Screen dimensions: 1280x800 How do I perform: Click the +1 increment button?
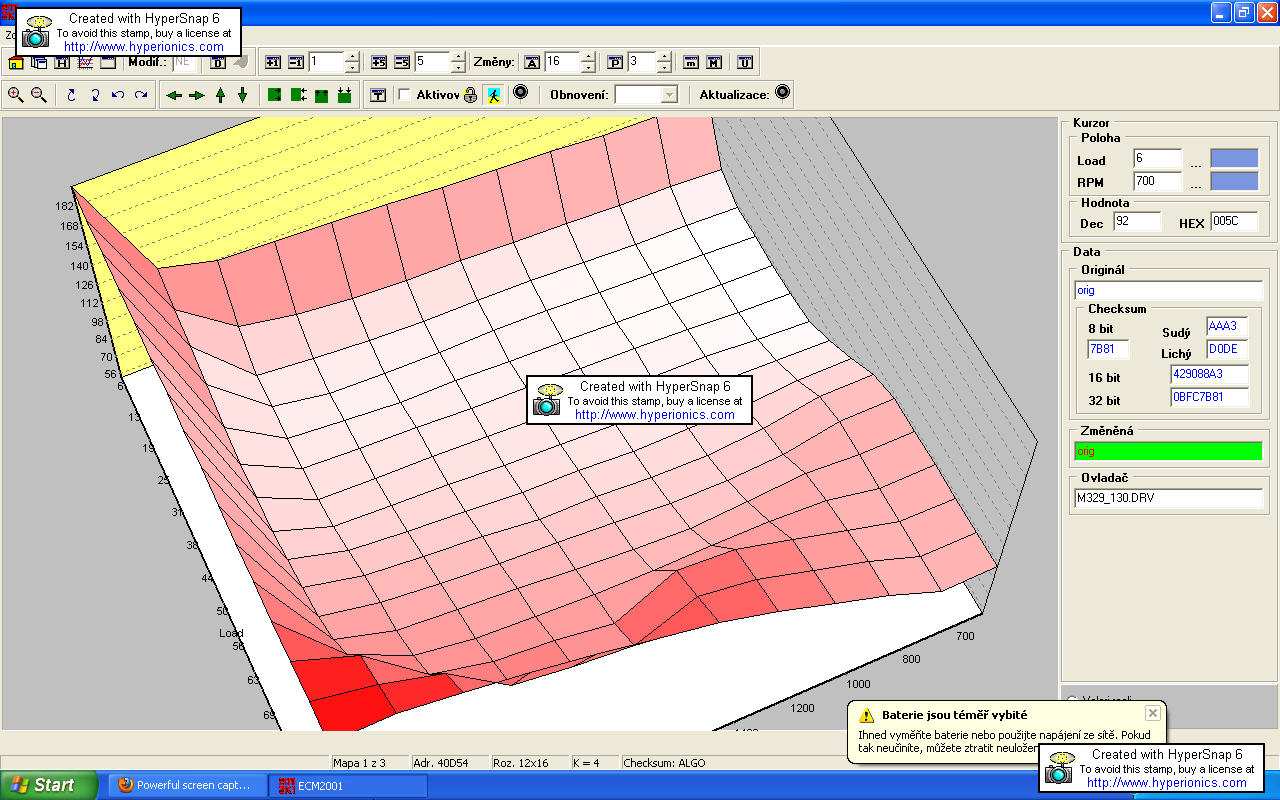[x=273, y=62]
